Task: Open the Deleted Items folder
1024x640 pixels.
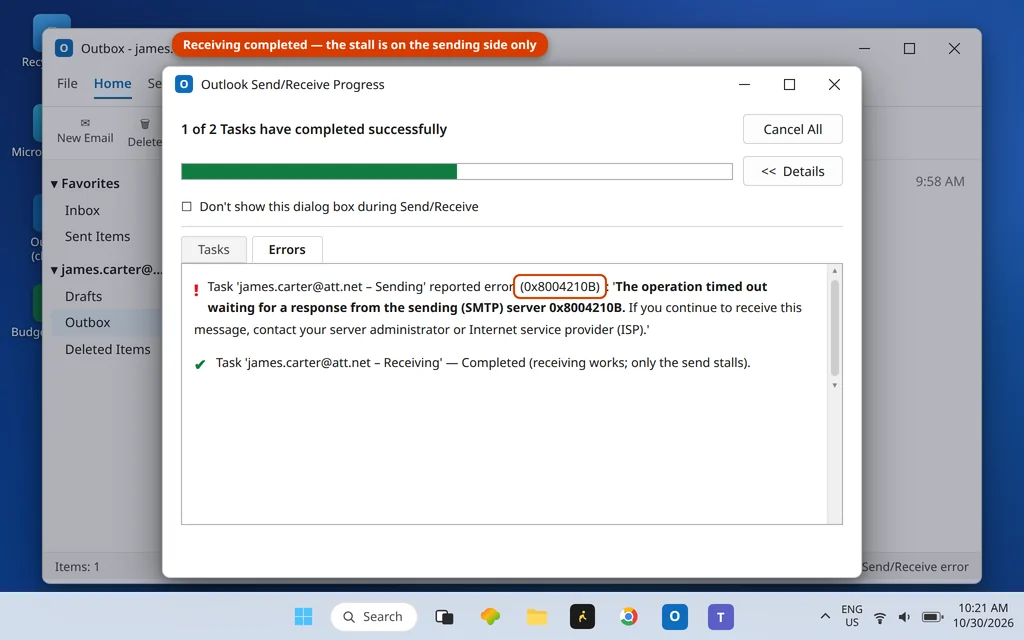Action: (x=108, y=349)
